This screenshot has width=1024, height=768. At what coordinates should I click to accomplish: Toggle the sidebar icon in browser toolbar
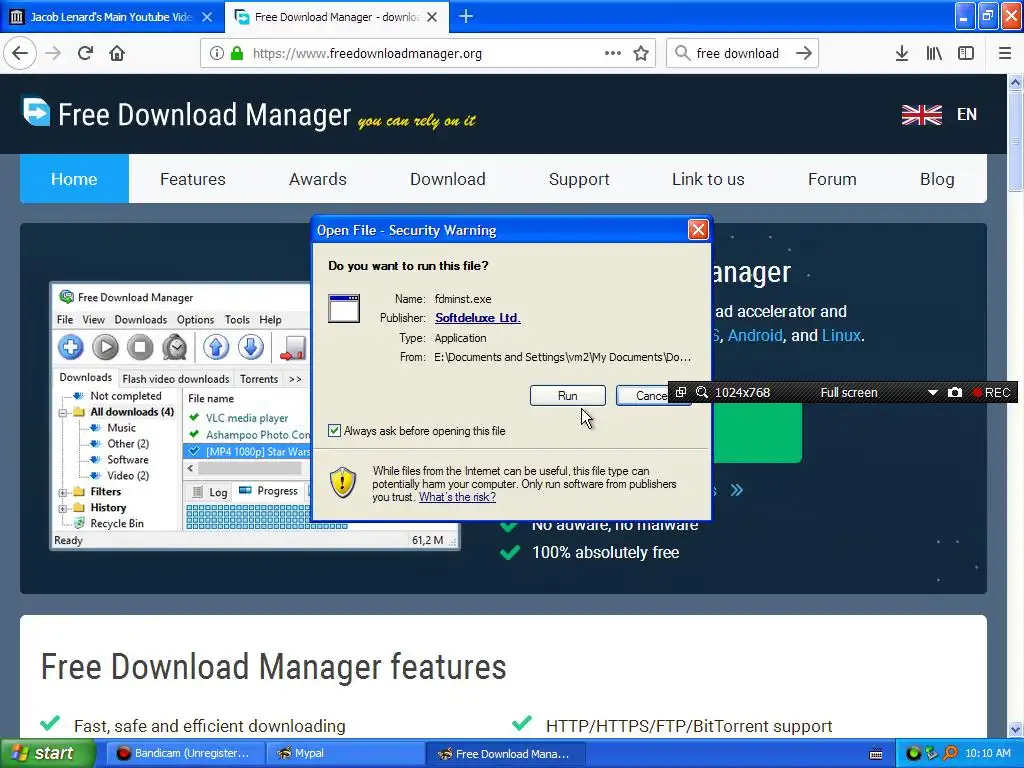966,54
